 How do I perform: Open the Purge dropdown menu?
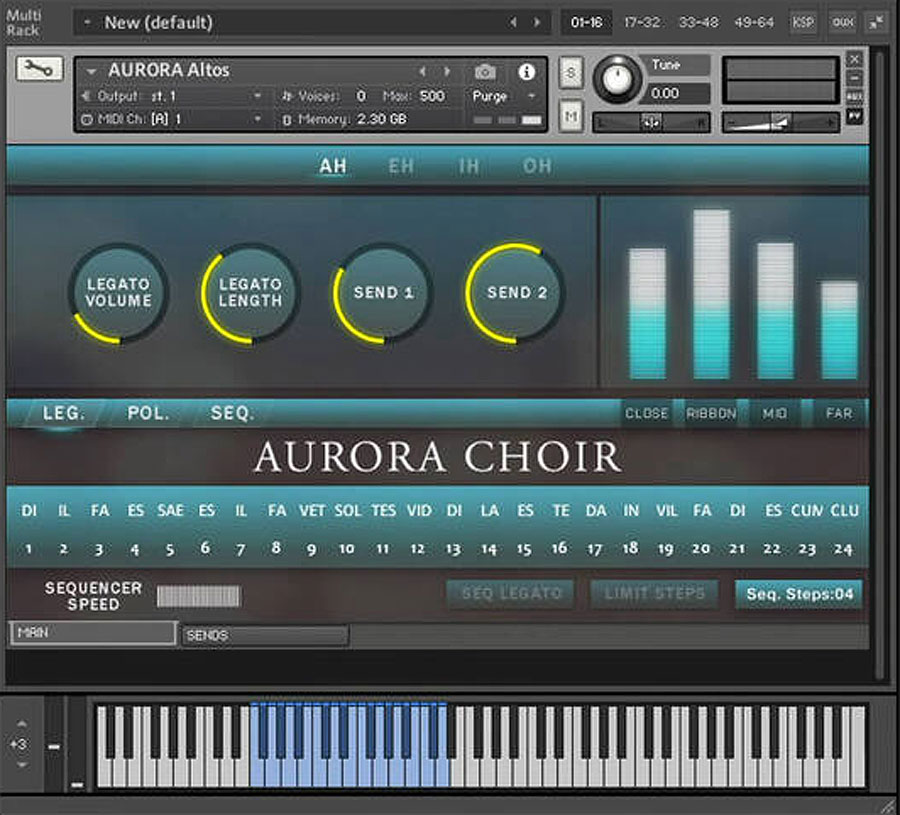coord(503,96)
